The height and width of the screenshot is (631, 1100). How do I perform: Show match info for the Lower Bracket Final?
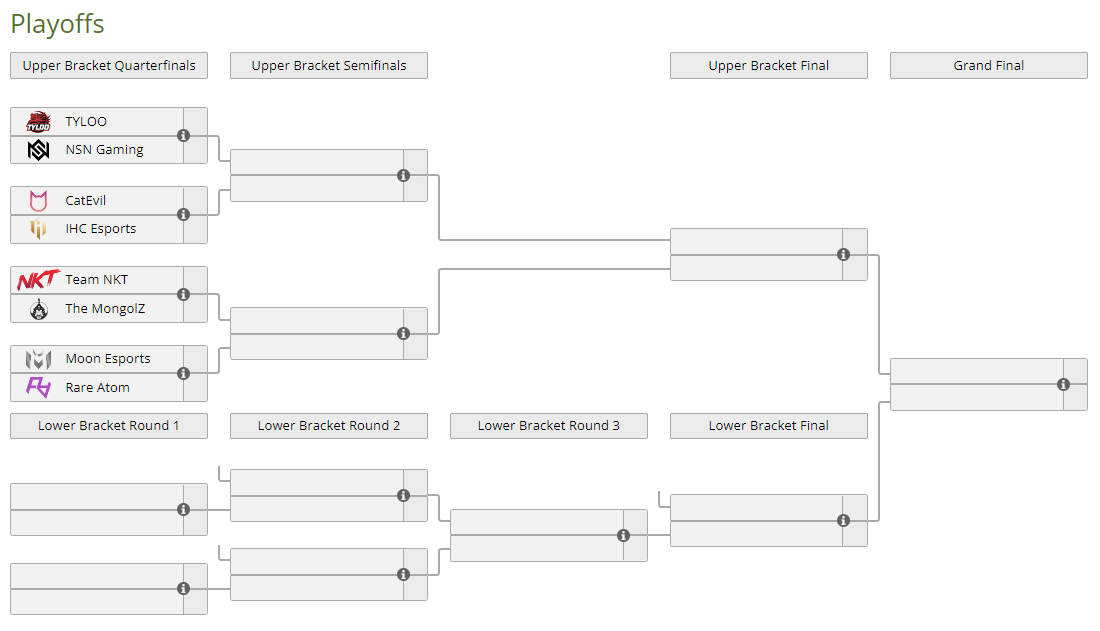pyautogui.click(x=844, y=520)
